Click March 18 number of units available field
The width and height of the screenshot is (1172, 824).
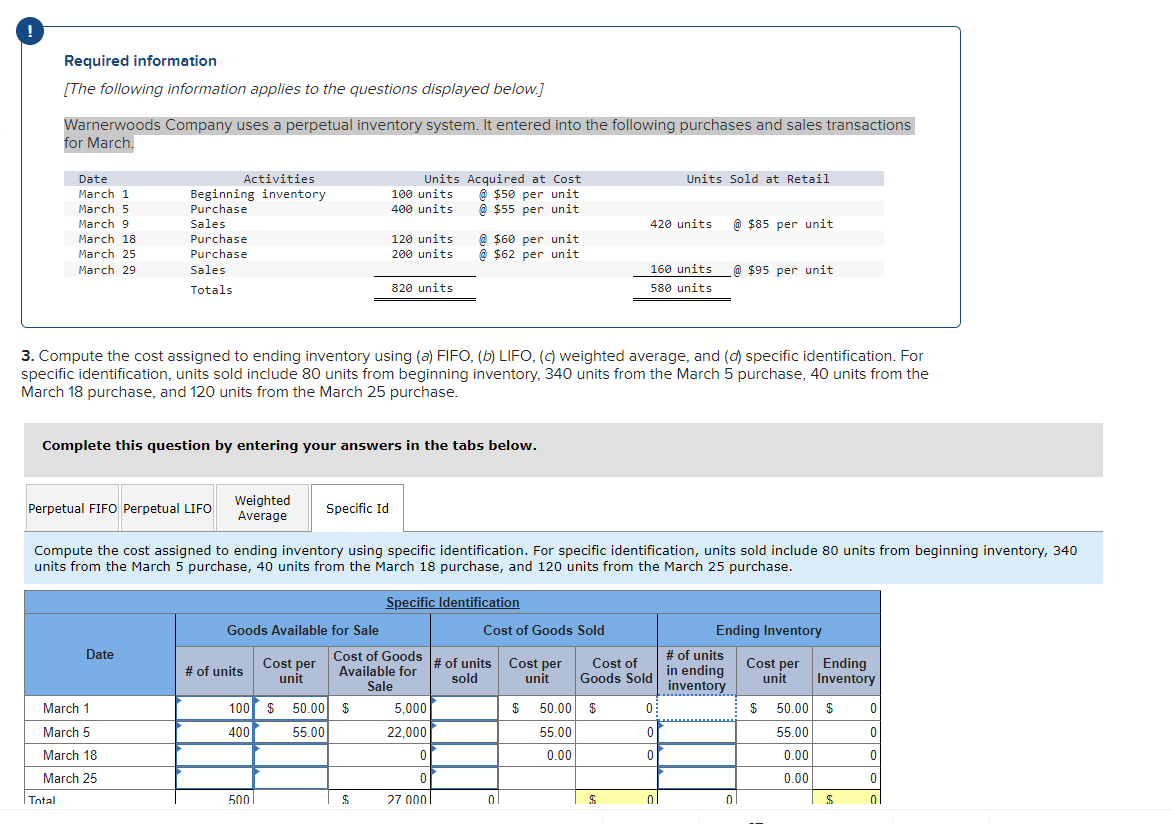tap(215, 755)
